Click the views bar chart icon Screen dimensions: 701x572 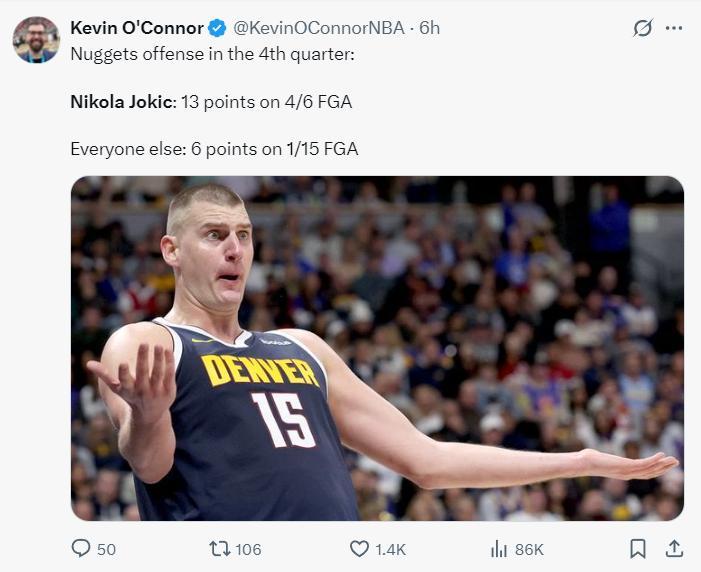coord(499,548)
